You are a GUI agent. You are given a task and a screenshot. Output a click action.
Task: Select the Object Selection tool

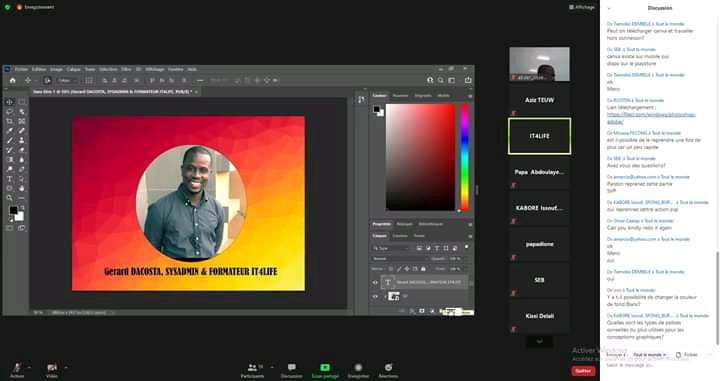[x=22, y=112]
